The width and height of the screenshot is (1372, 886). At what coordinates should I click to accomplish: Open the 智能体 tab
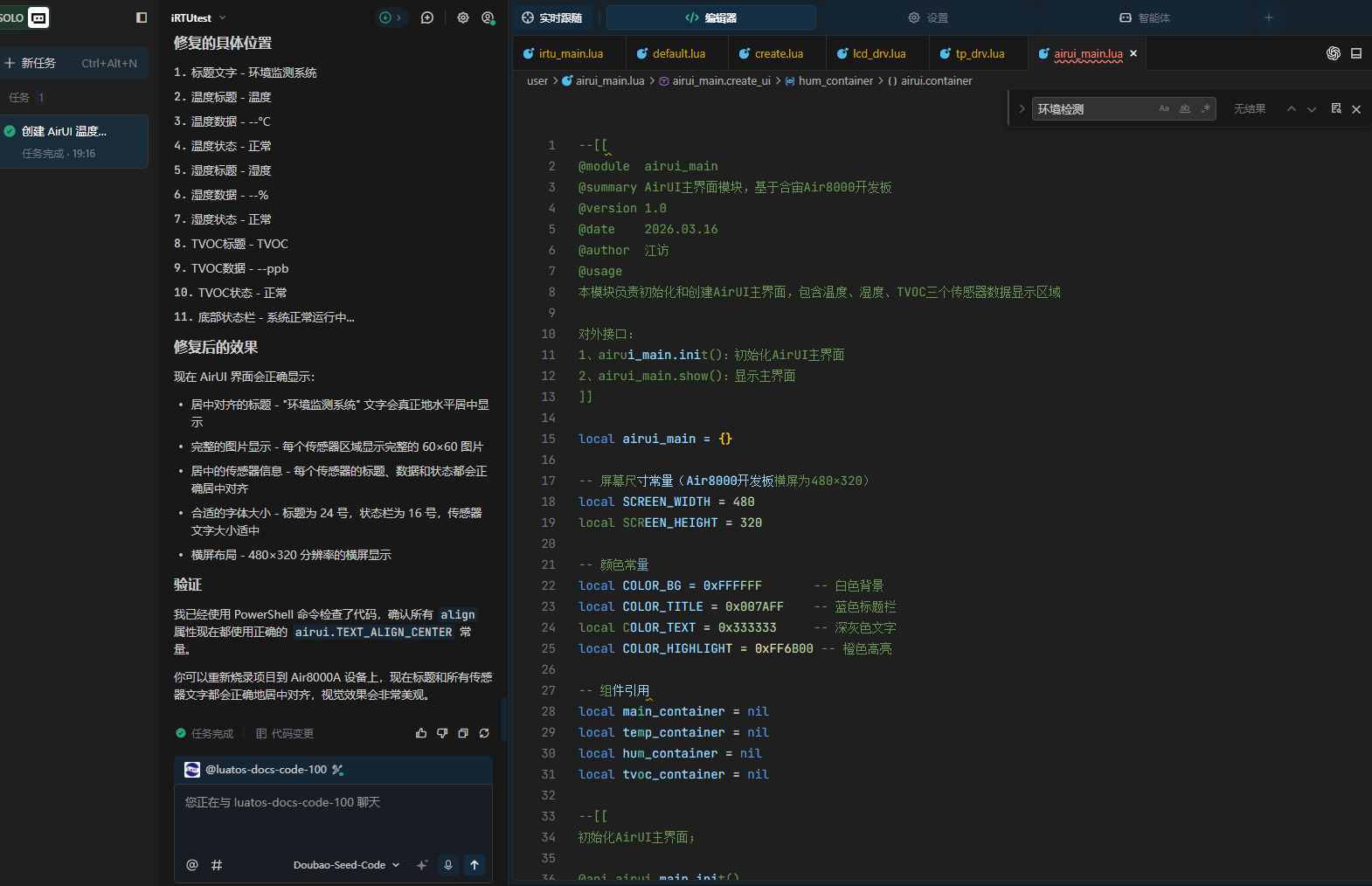point(1145,17)
